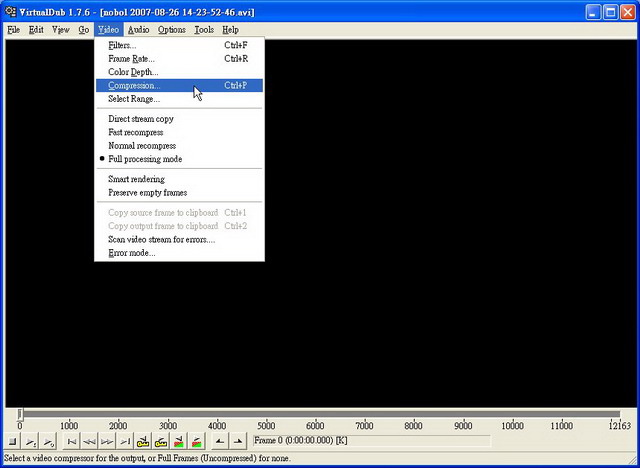
Task: Select Compression... in Video menu
Action: 179,85
